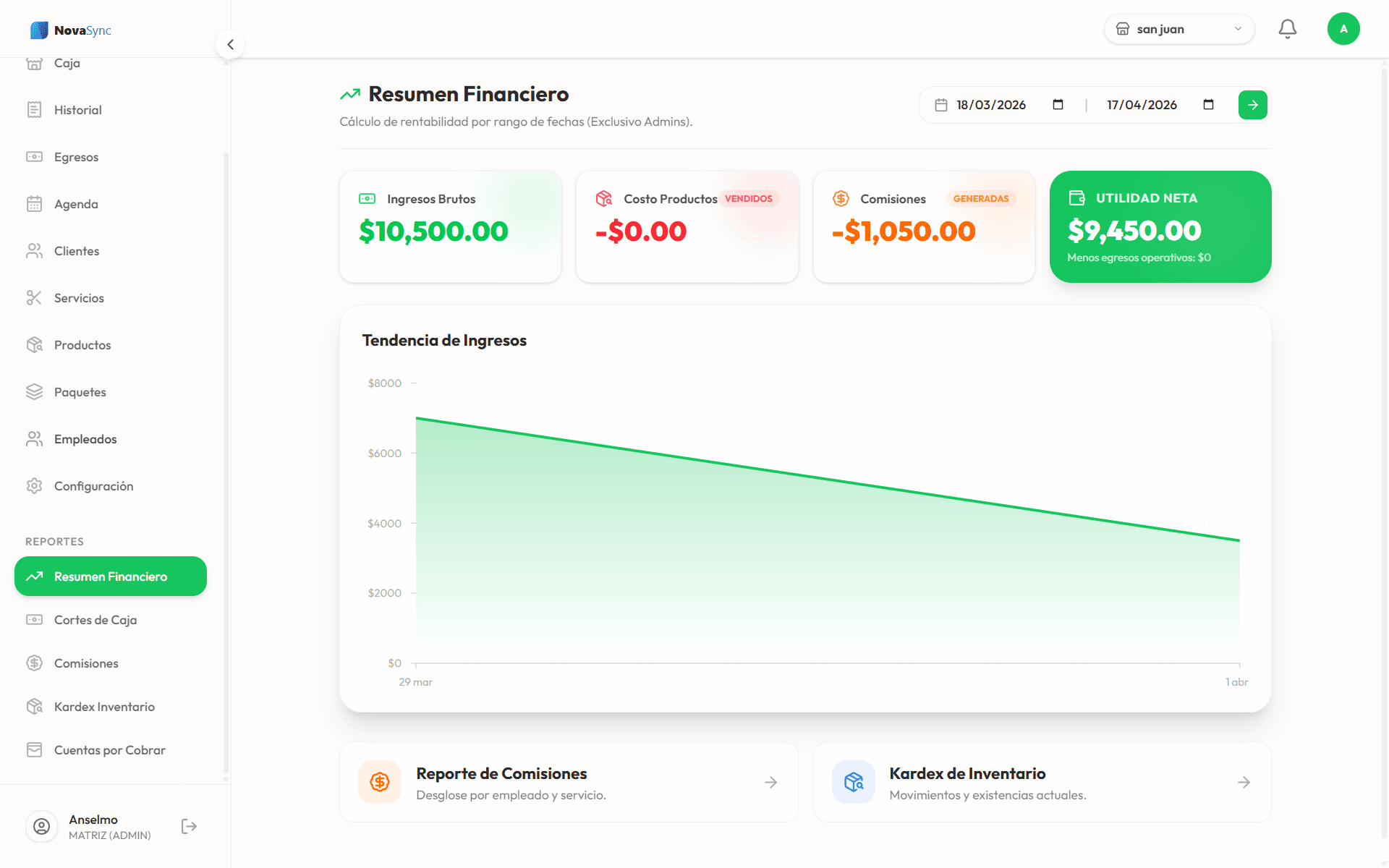The image size is (1389, 868).
Task: Click arrow on Kardex de Inventario card
Action: [x=1244, y=782]
